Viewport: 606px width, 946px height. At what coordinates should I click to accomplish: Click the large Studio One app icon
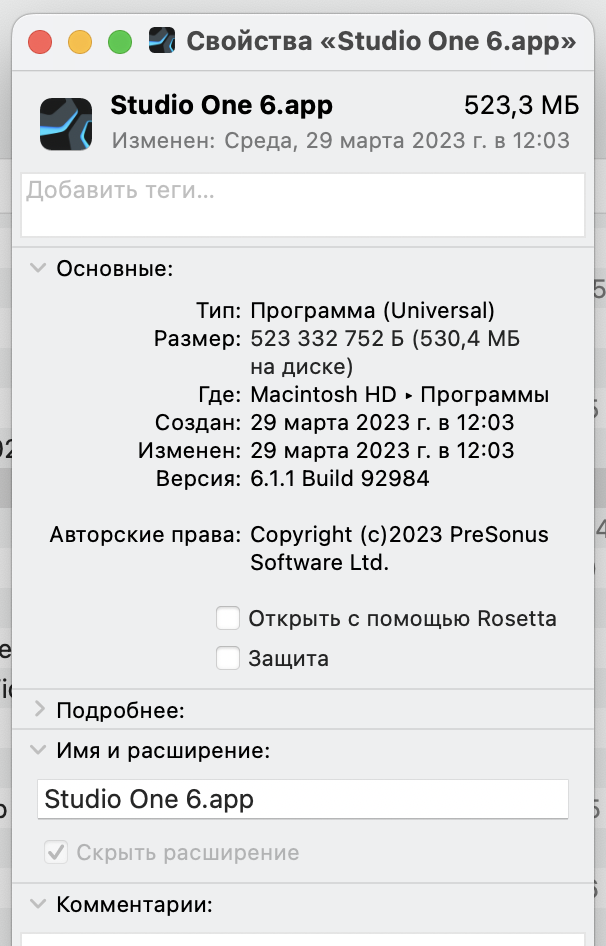coord(65,122)
